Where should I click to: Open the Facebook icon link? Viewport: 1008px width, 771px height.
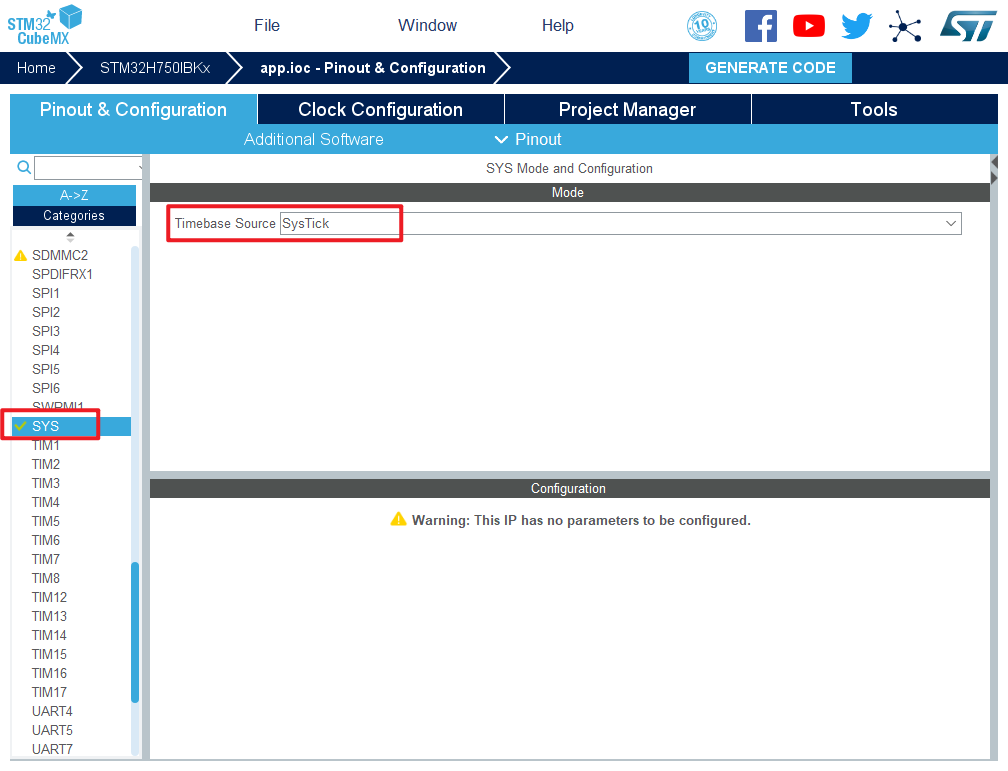(x=761, y=26)
